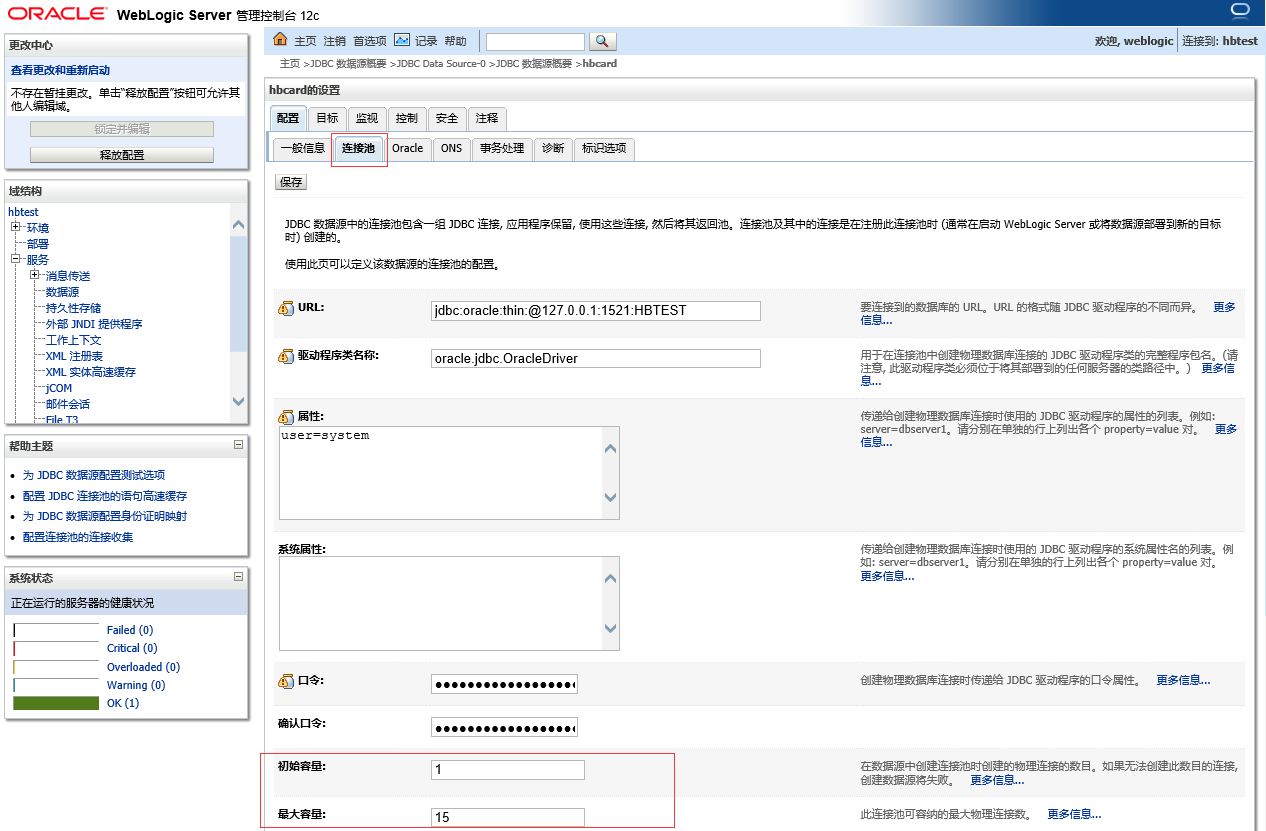Click the record chart icon beside 记录
Image resolution: width=1266 pixels, height=831 pixels.
click(x=402, y=40)
